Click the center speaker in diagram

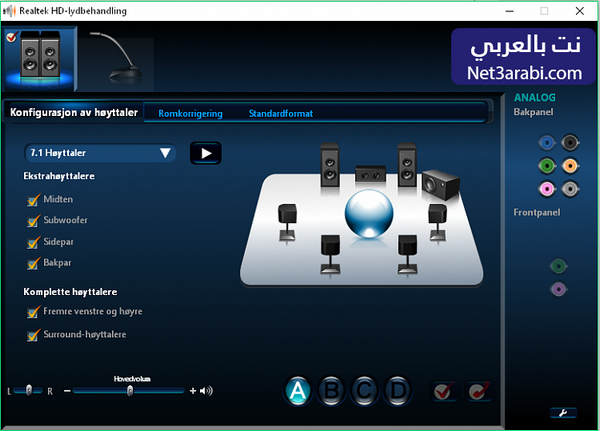tap(370, 174)
